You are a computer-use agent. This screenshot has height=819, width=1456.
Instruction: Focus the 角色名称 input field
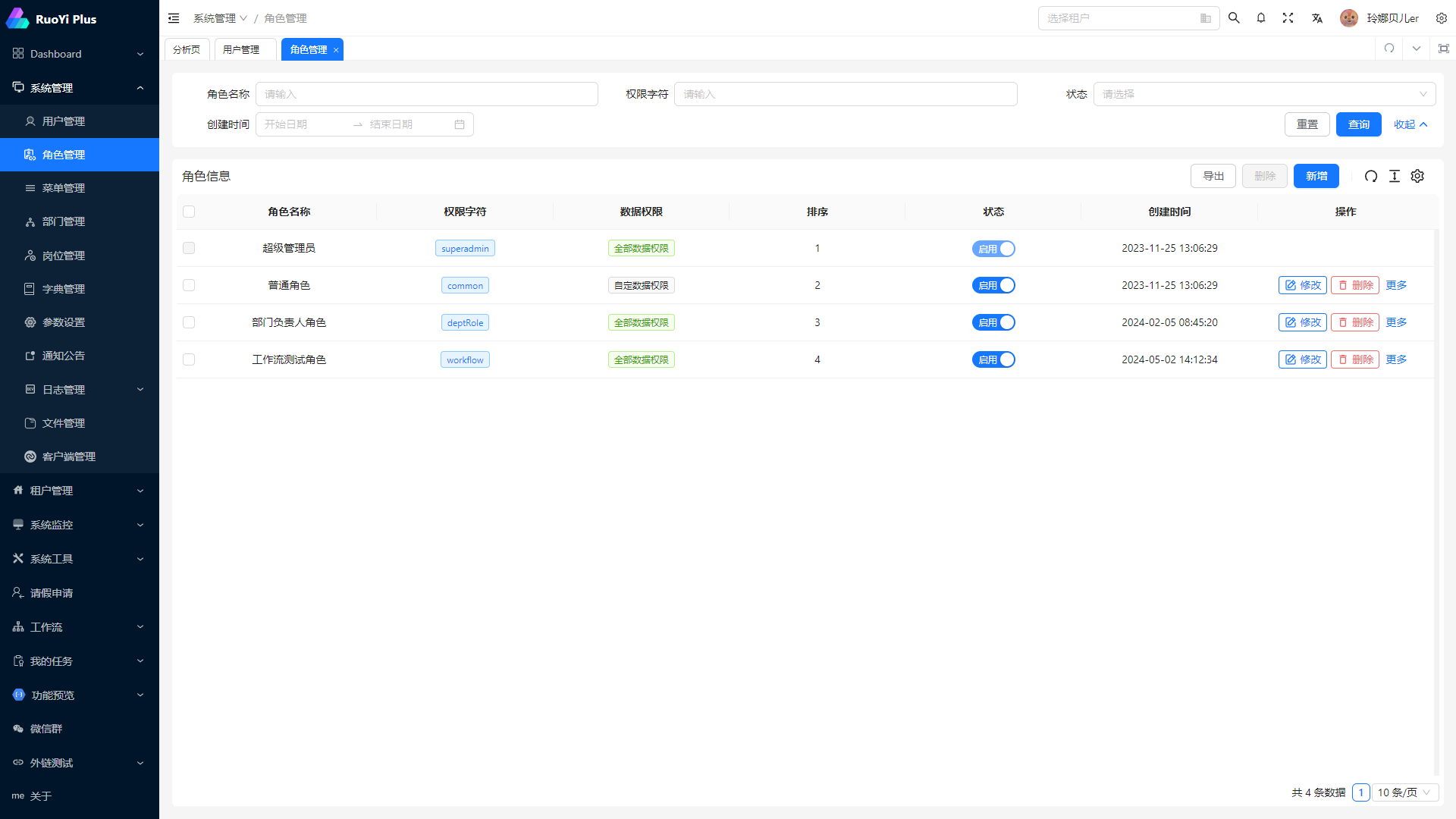[427, 94]
